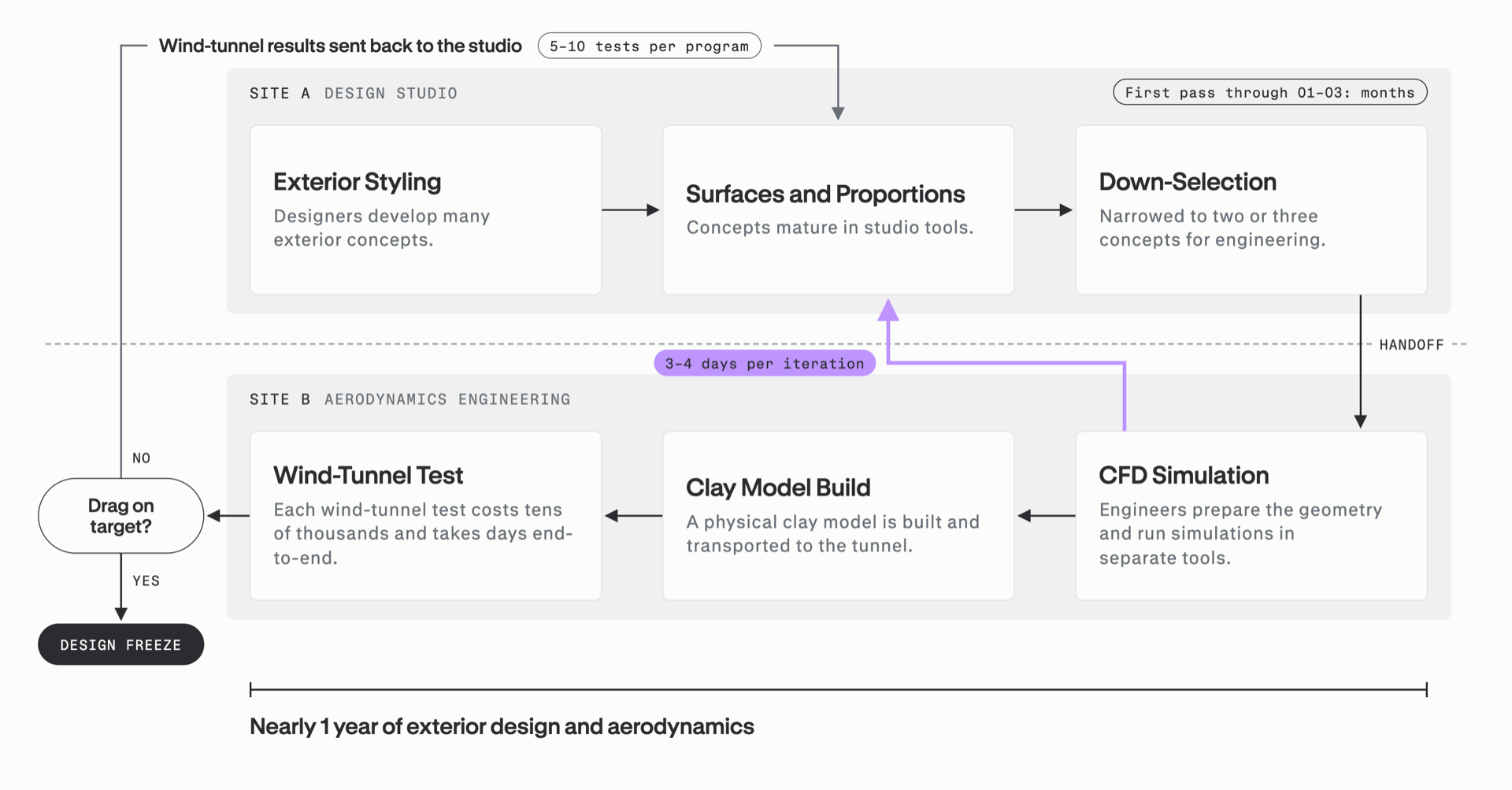Select the Wind-Tunnel Test heading
The width and height of the screenshot is (1512, 790).
point(368,475)
